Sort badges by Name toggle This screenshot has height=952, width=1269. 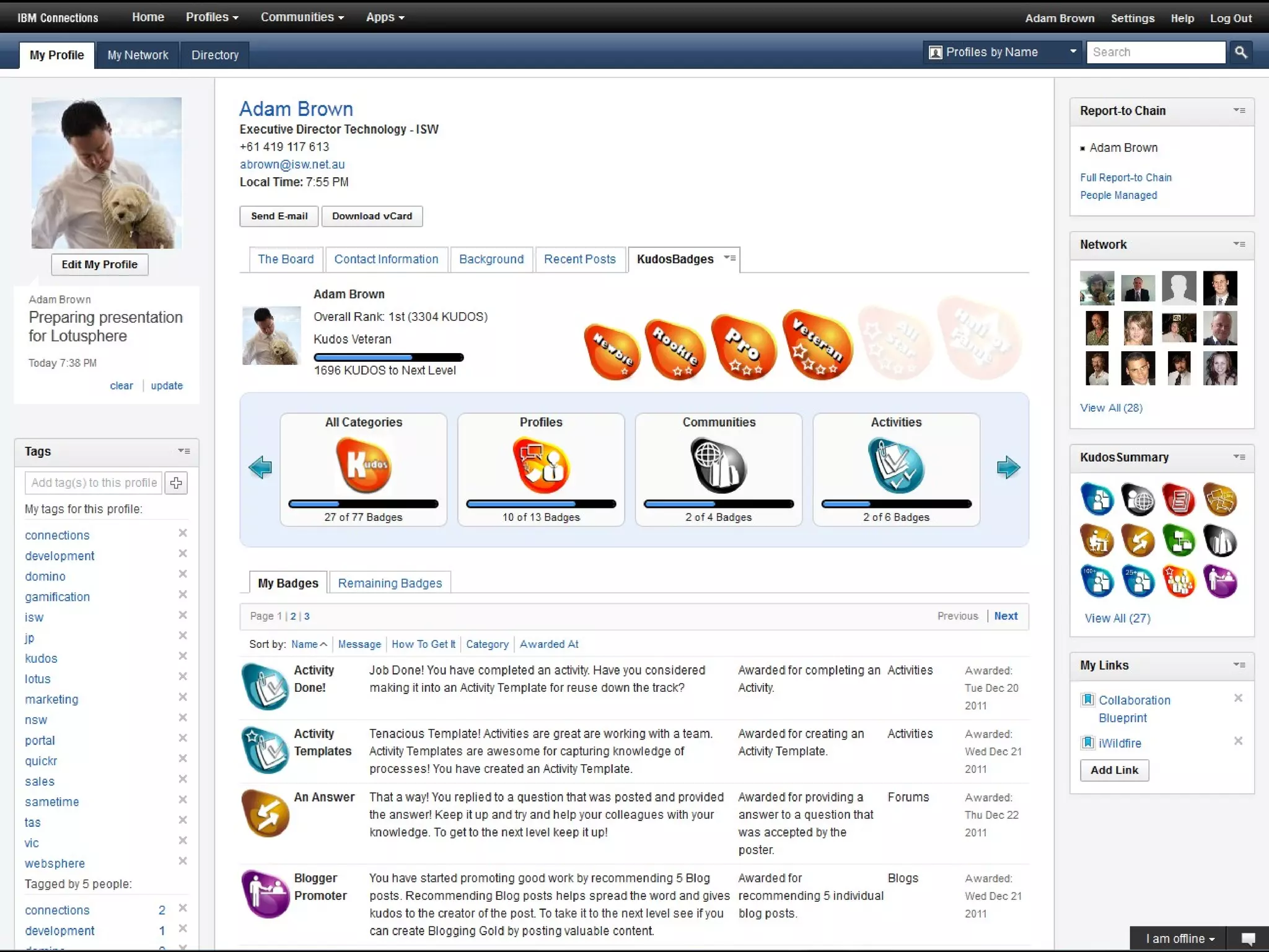[309, 644]
